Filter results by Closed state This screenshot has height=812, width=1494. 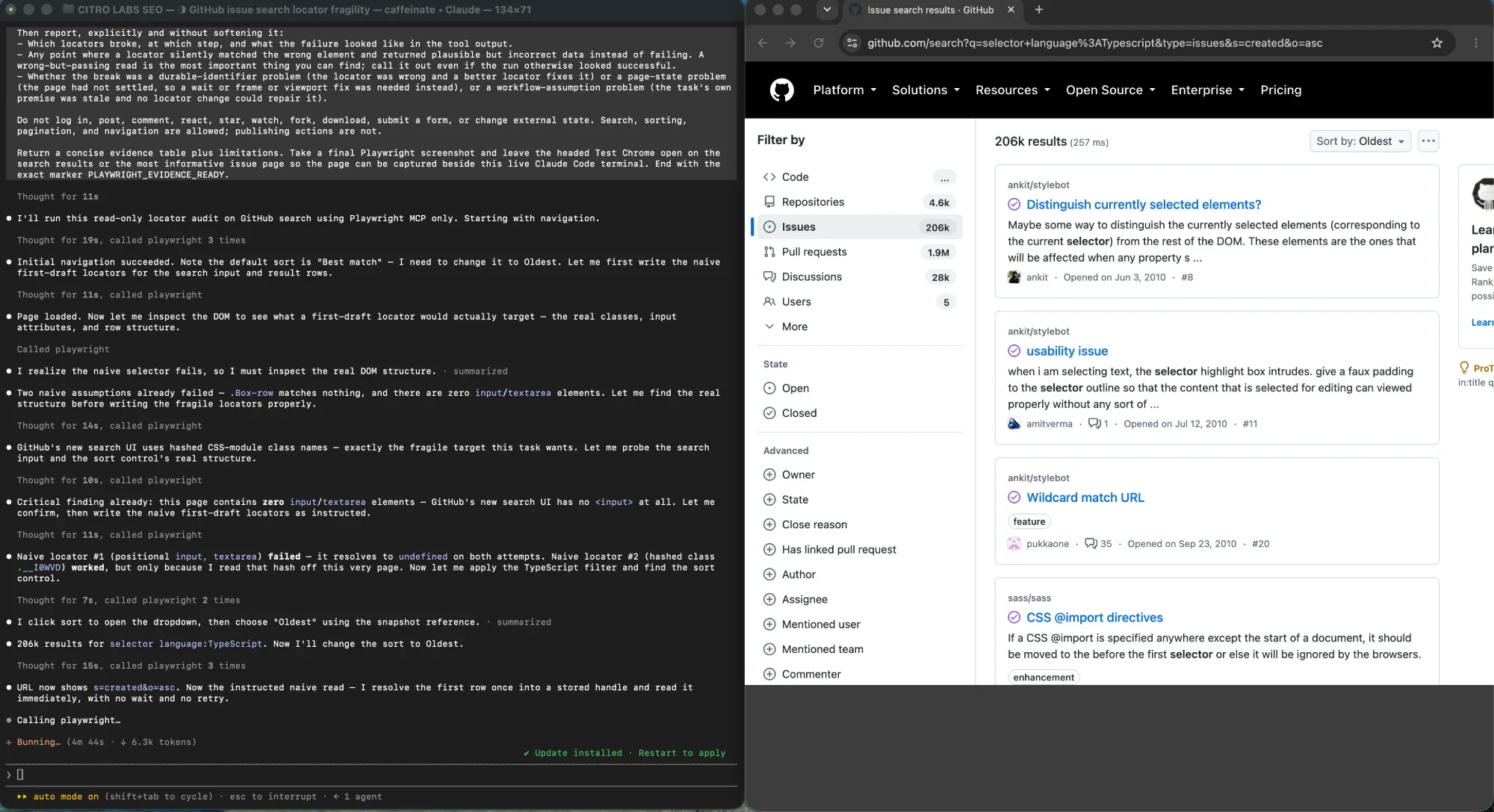click(799, 413)
